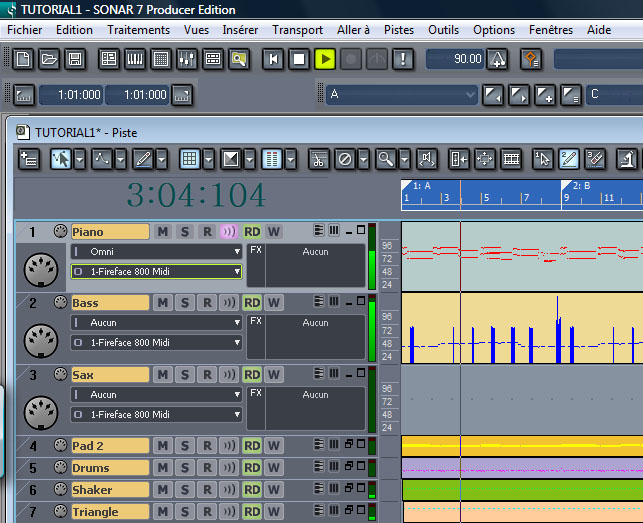The width and height of the screenshot is (643, 523).
Task: Stop playback
Action: pyautogui.click(x=299, y=59)
